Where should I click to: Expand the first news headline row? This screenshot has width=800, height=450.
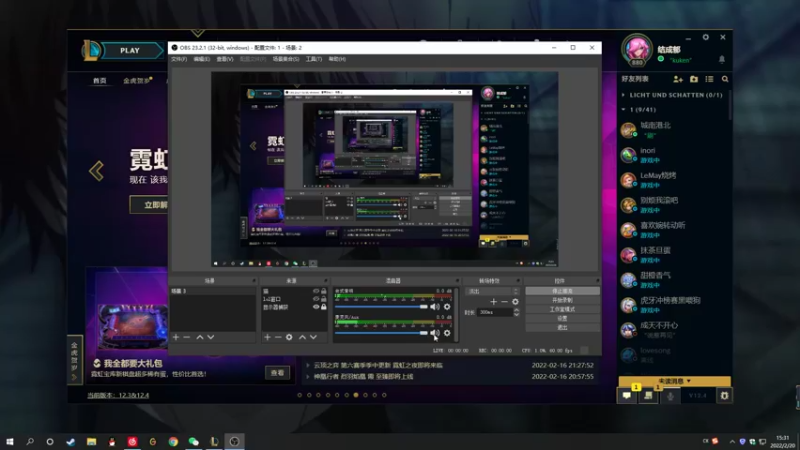[308, 365]
